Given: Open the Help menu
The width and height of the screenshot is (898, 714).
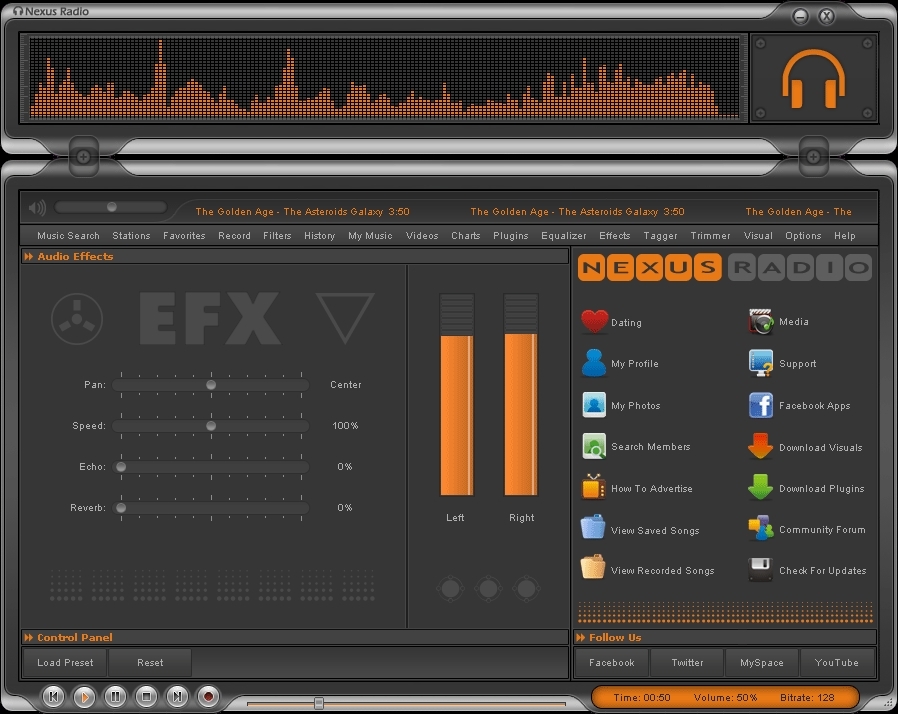Looking at the screenshot, I should (x=845, y=235).
